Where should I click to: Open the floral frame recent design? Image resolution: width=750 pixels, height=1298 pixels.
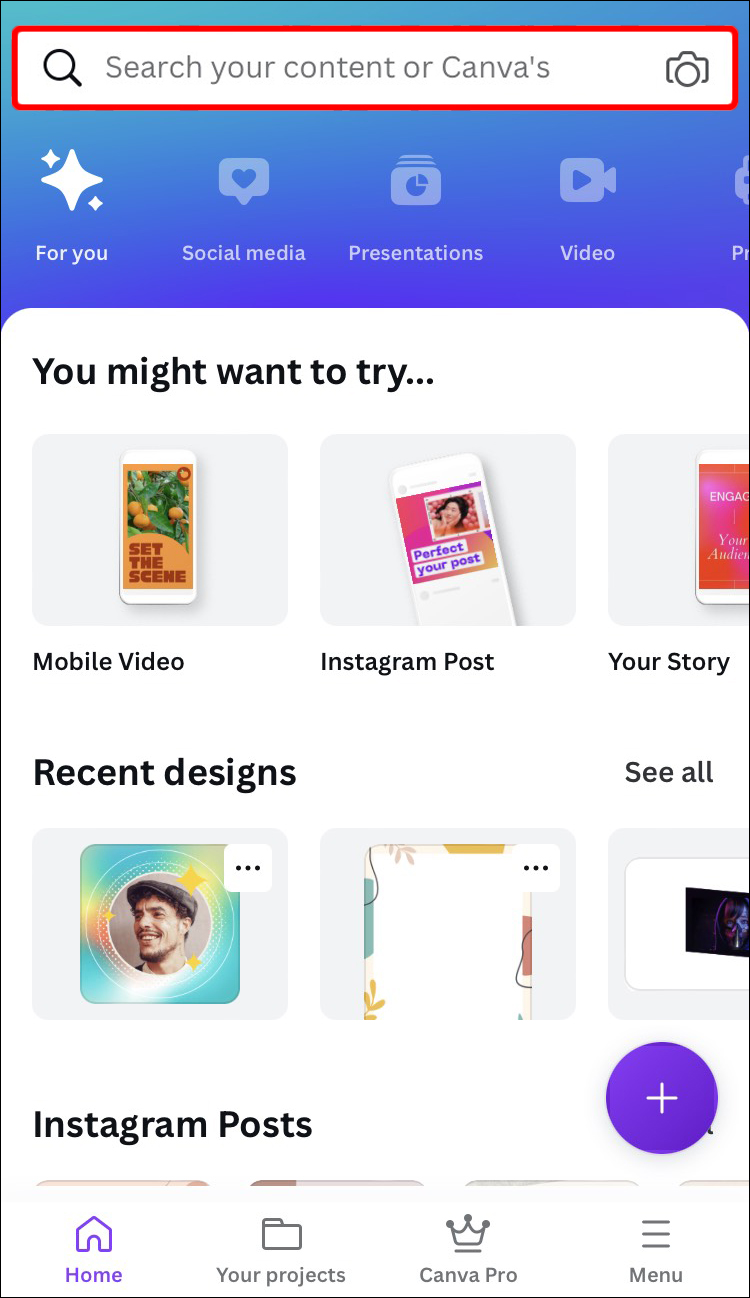click(448, 924)
